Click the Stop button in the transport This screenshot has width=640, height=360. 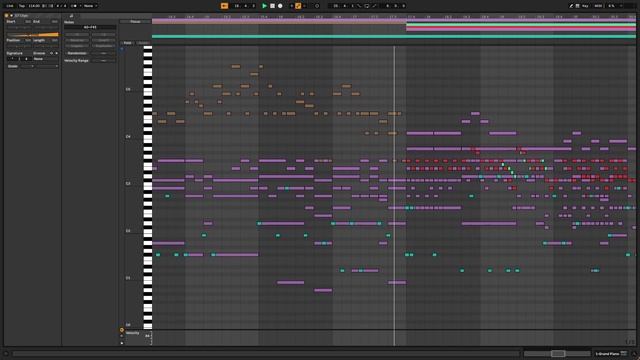(x=272, y=6)
